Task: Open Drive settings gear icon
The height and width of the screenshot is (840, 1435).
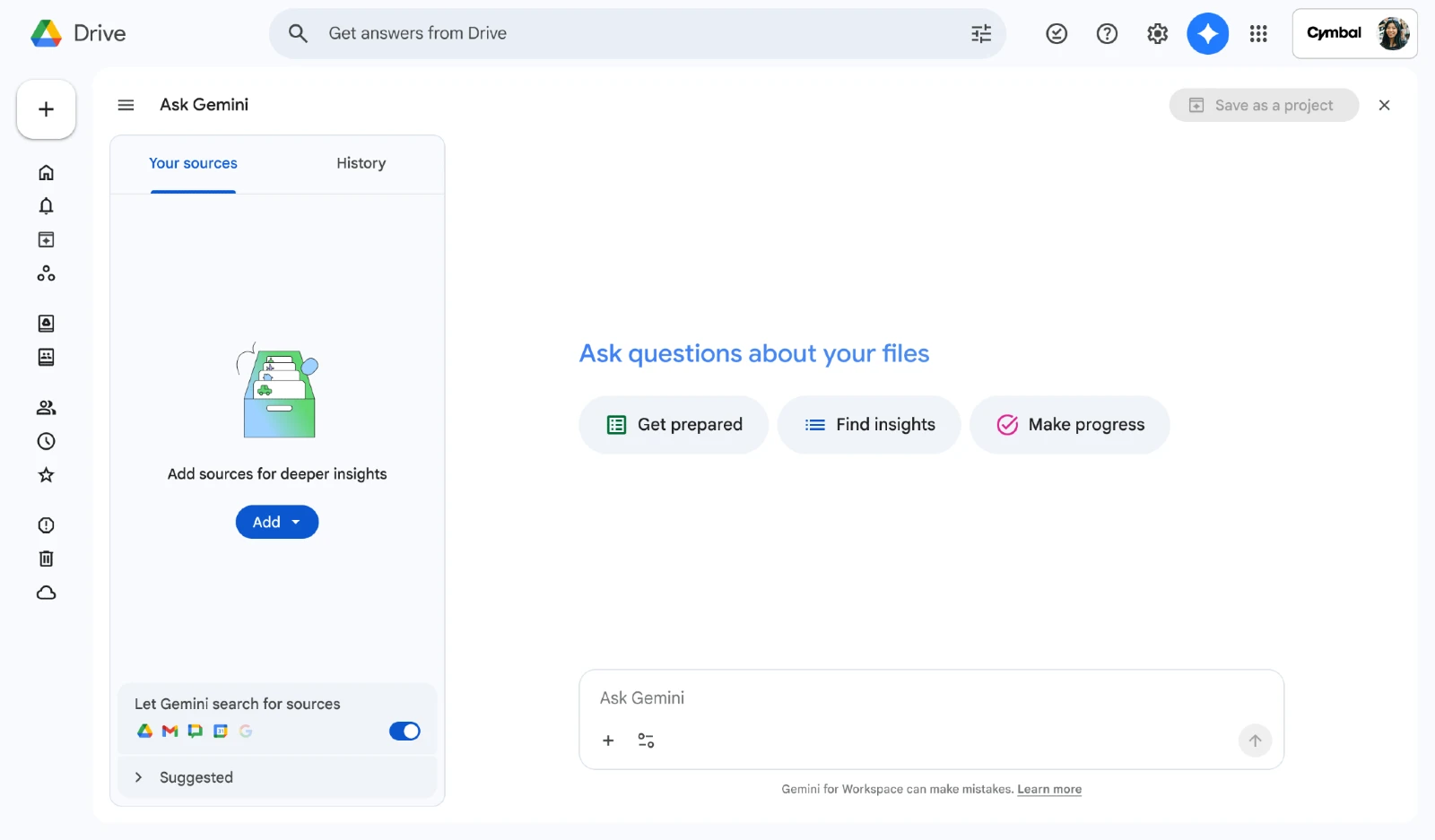Action: tap(1157, 34)
